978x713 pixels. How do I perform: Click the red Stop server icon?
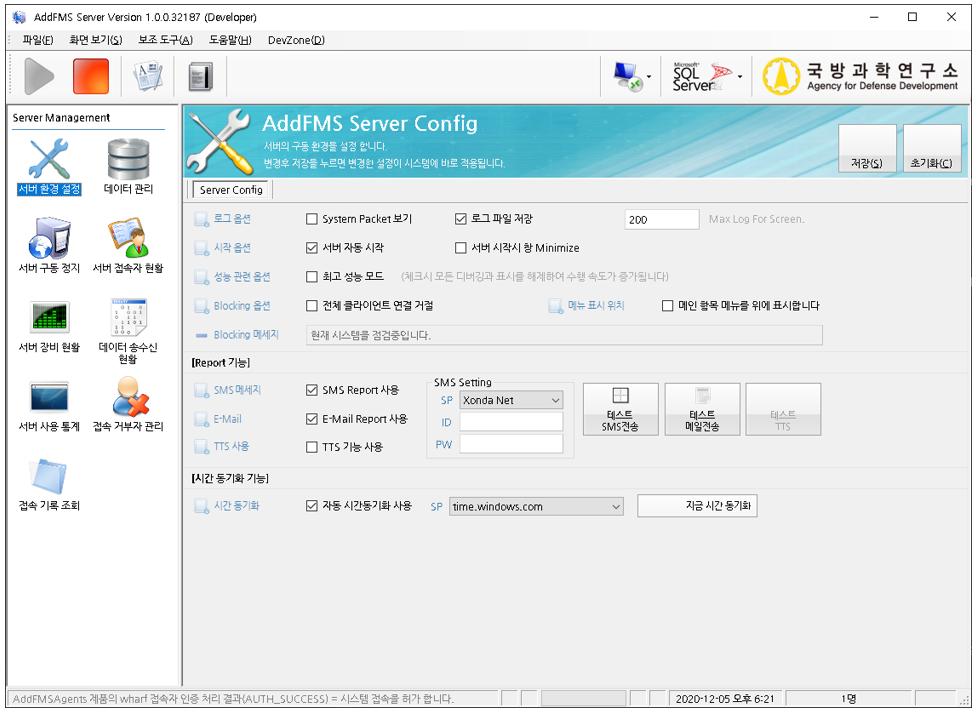pos(91,76)
